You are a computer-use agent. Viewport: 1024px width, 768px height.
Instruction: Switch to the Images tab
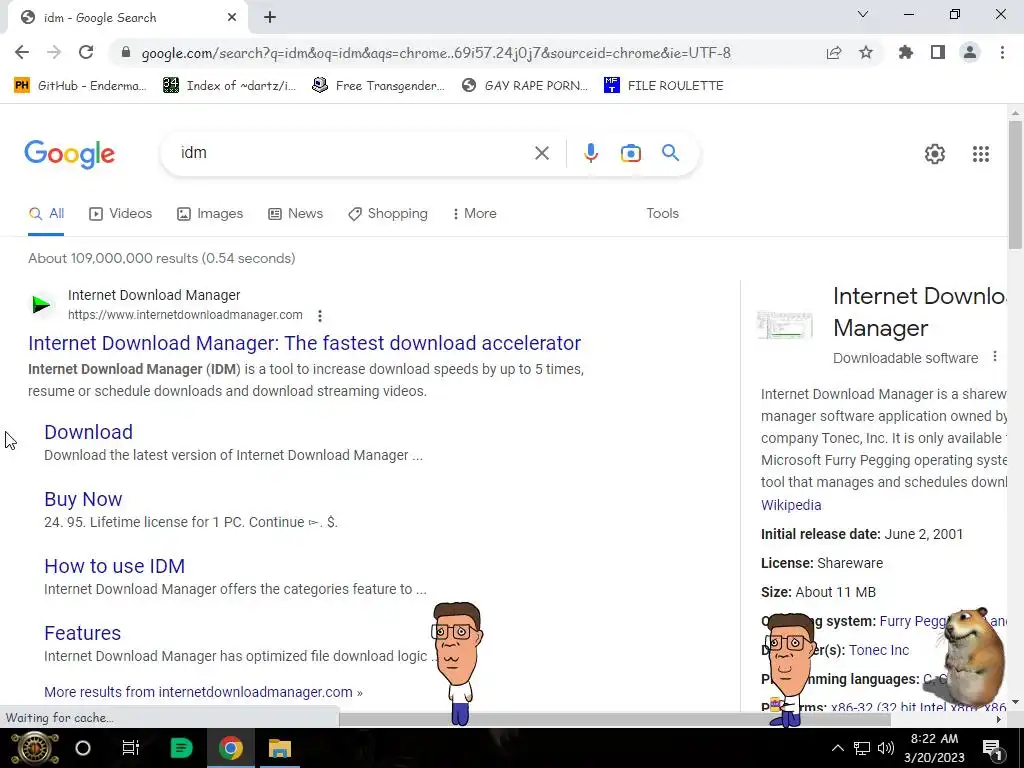pos(210,214)
